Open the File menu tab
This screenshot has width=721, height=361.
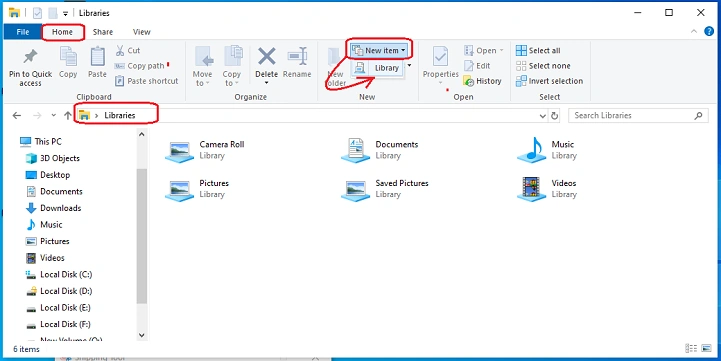23,32
